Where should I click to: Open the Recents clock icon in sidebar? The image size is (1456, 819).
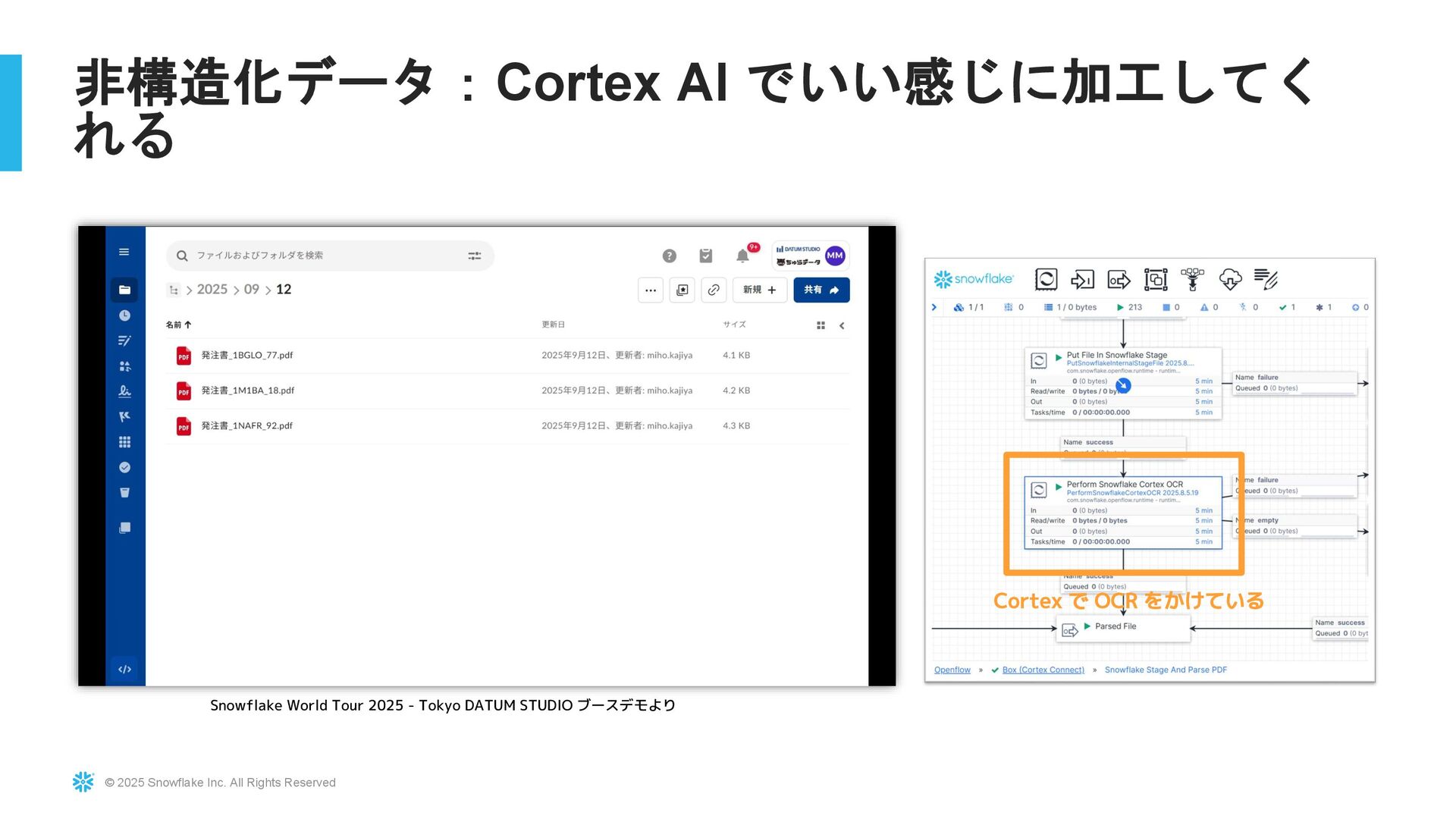(124, 315)
